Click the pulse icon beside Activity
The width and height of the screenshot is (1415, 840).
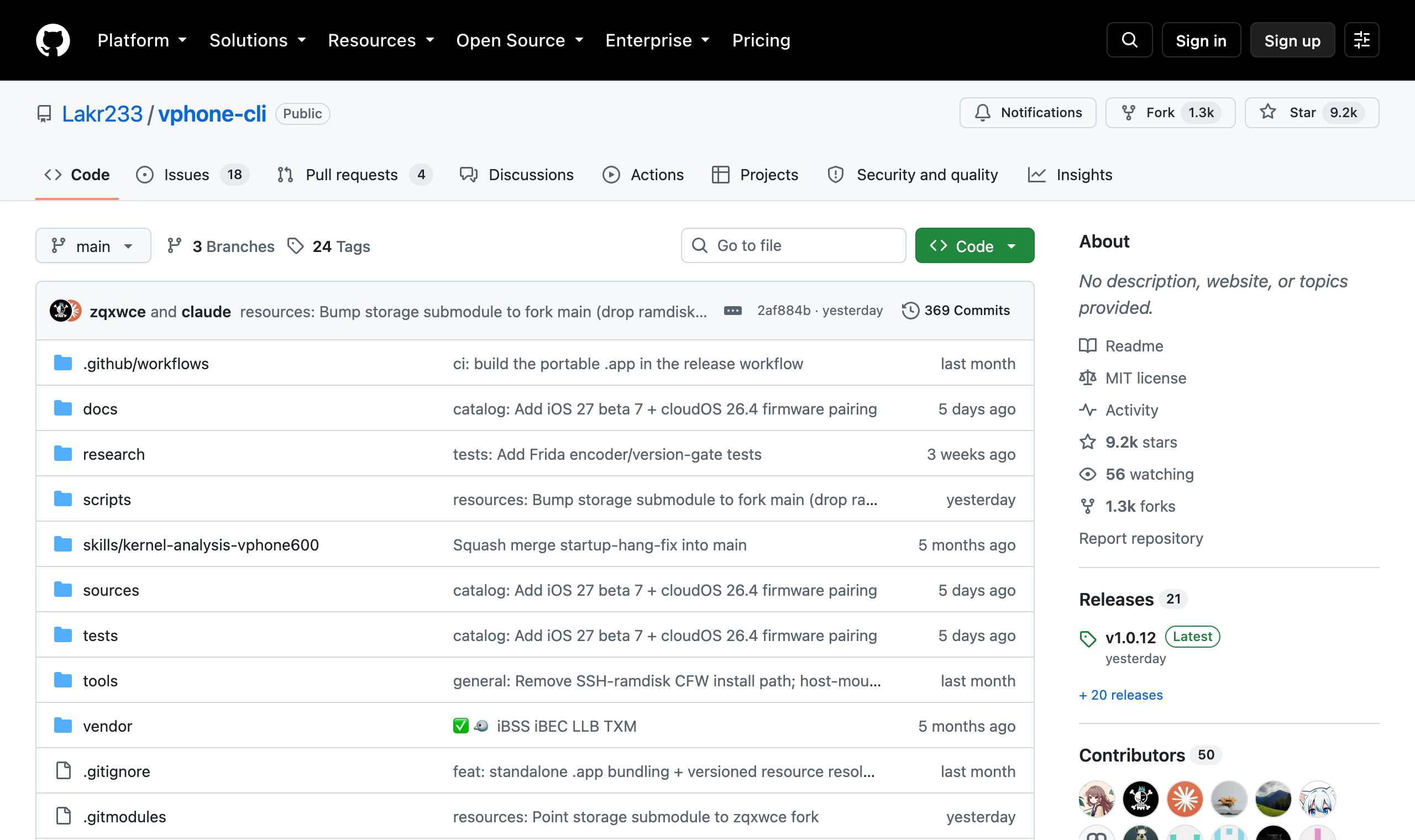[1087, 410]
